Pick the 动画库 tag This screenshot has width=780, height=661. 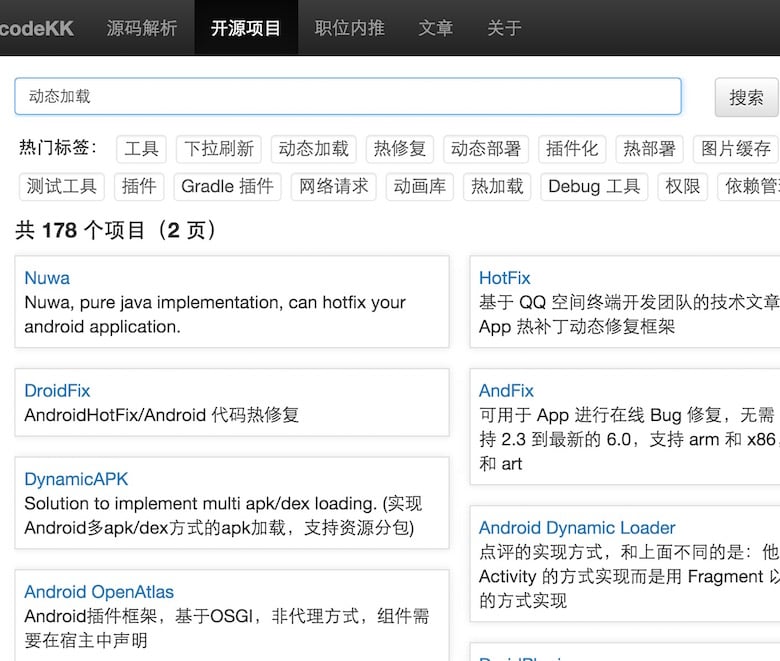tap(419, 187)
